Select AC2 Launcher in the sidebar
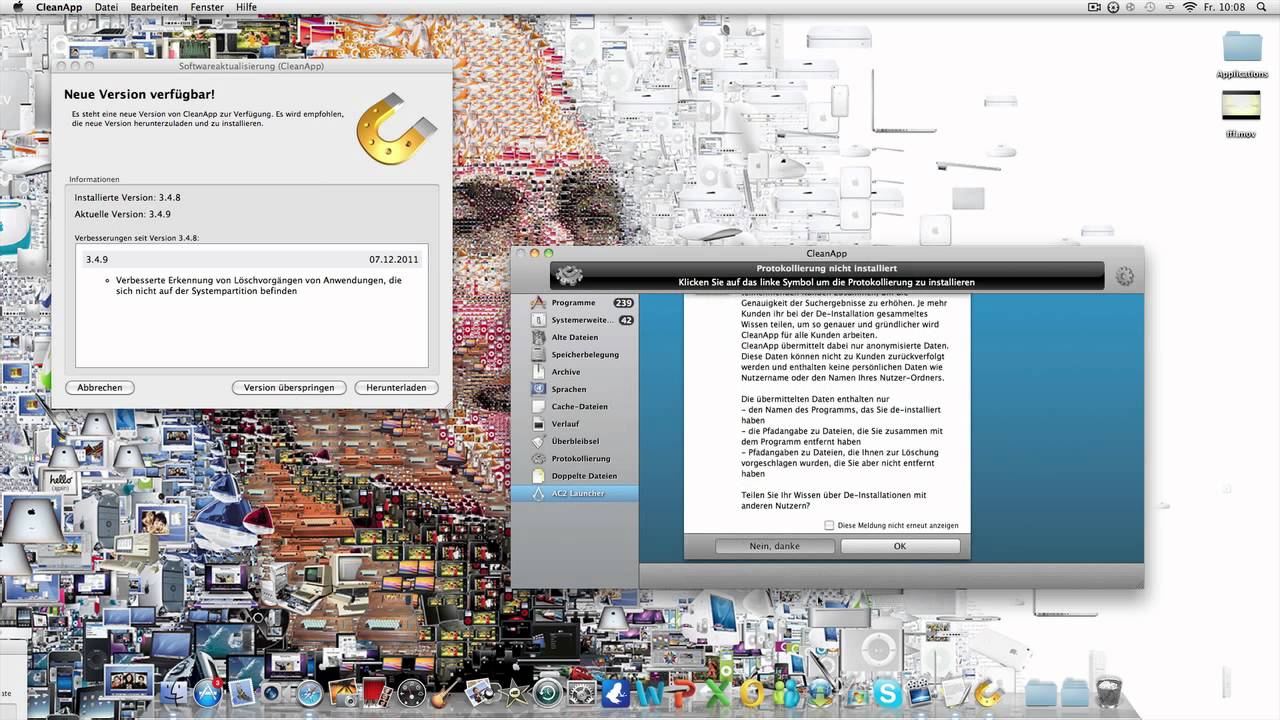Viewport: 1280px width, 720px height. pyautogui.click(x=575, y=493)
